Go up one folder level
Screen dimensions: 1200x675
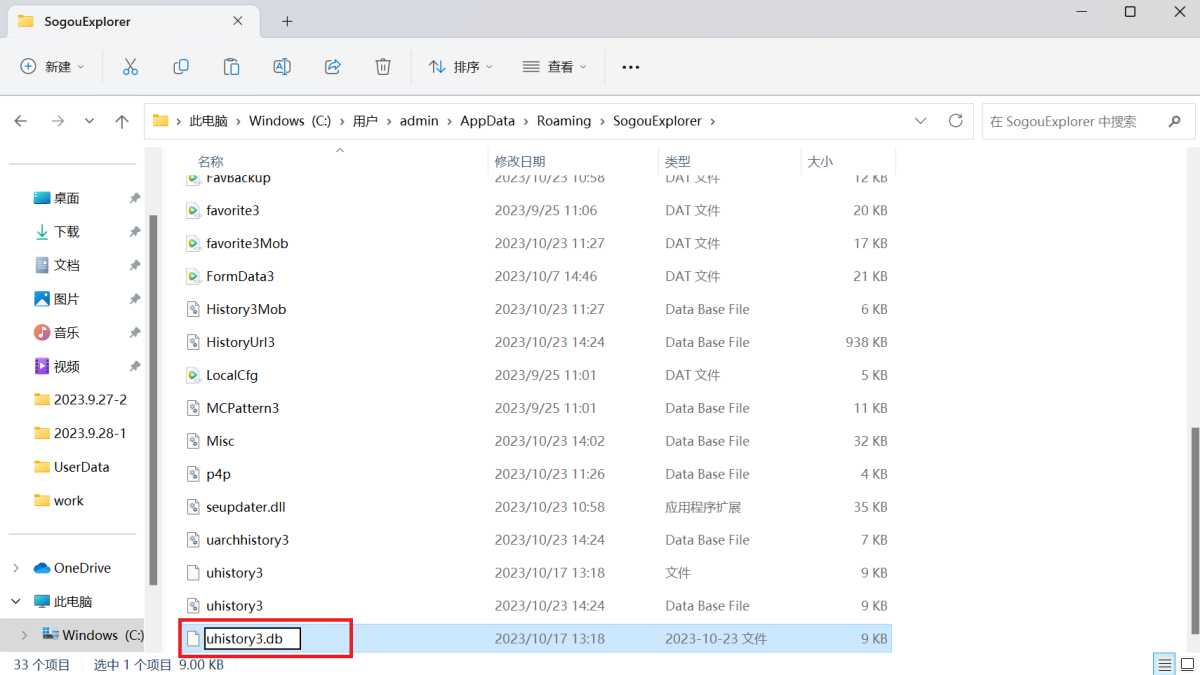122,121
